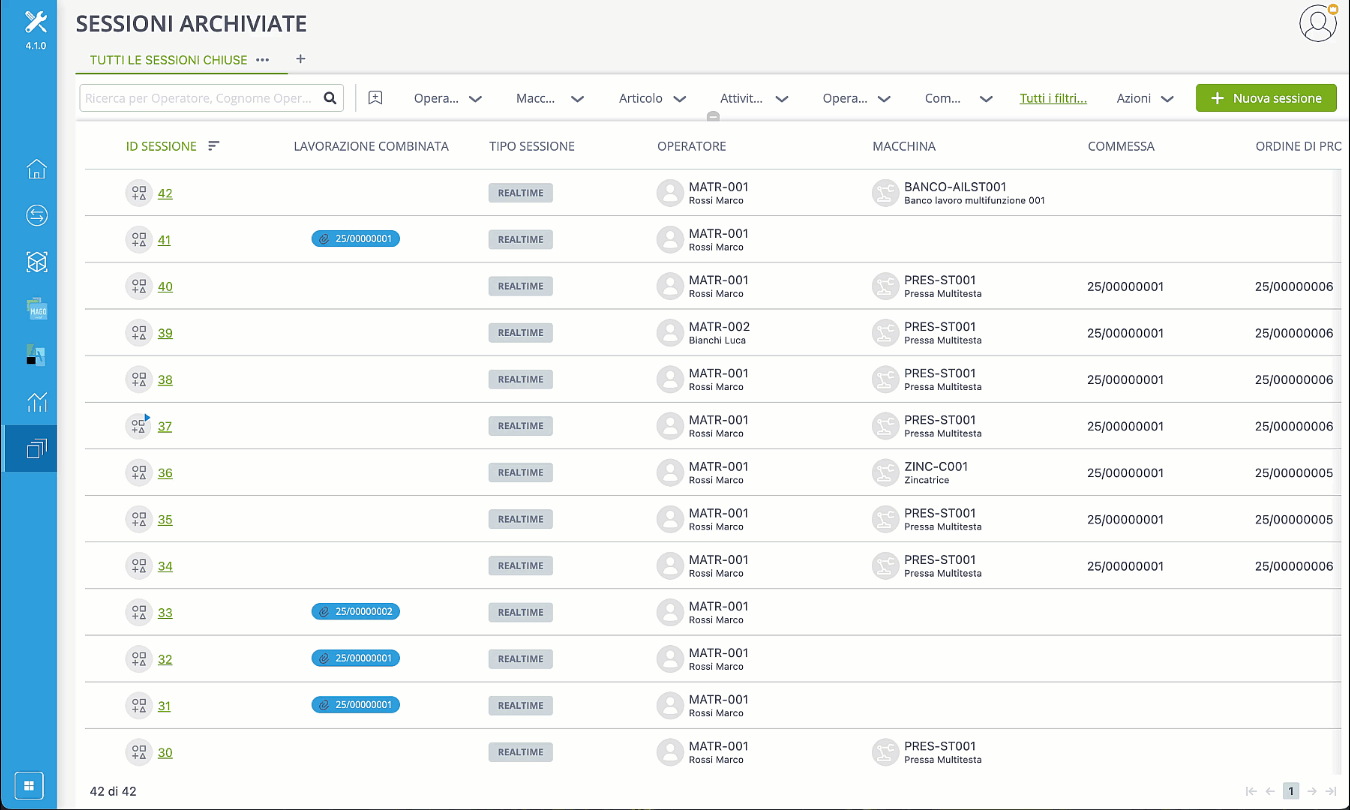Click commessa 25/00000001 in row 34
The height and width of the screenshot is (810, 1350).
click(1126, 566)
